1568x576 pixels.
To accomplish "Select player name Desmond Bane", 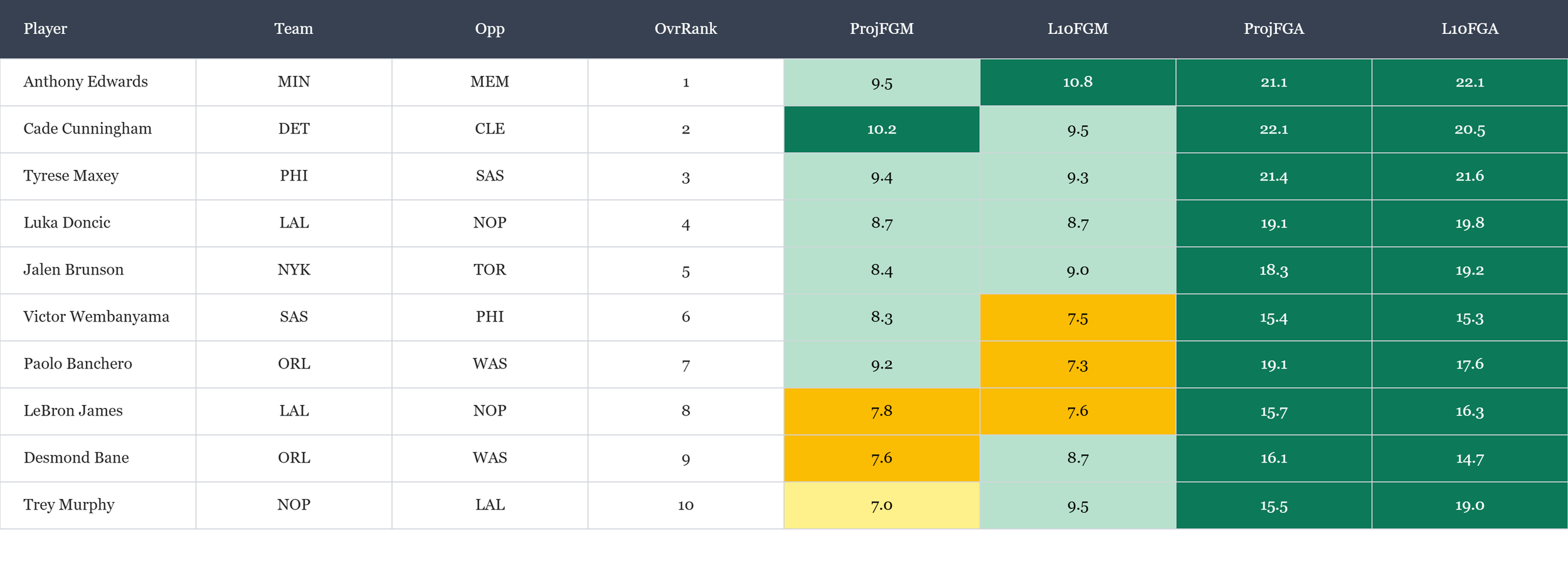I will click(76, 458).
